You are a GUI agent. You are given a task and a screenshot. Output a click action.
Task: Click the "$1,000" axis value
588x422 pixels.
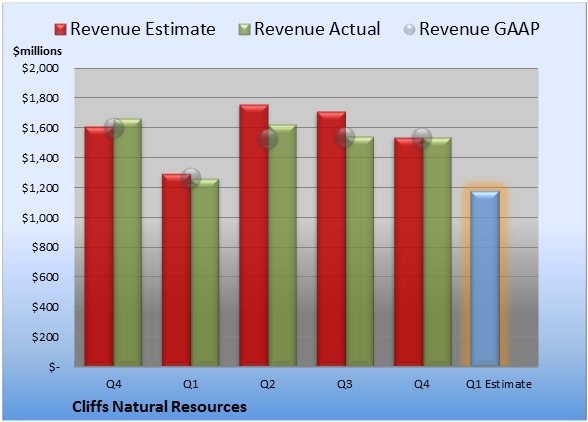(40, 218)
